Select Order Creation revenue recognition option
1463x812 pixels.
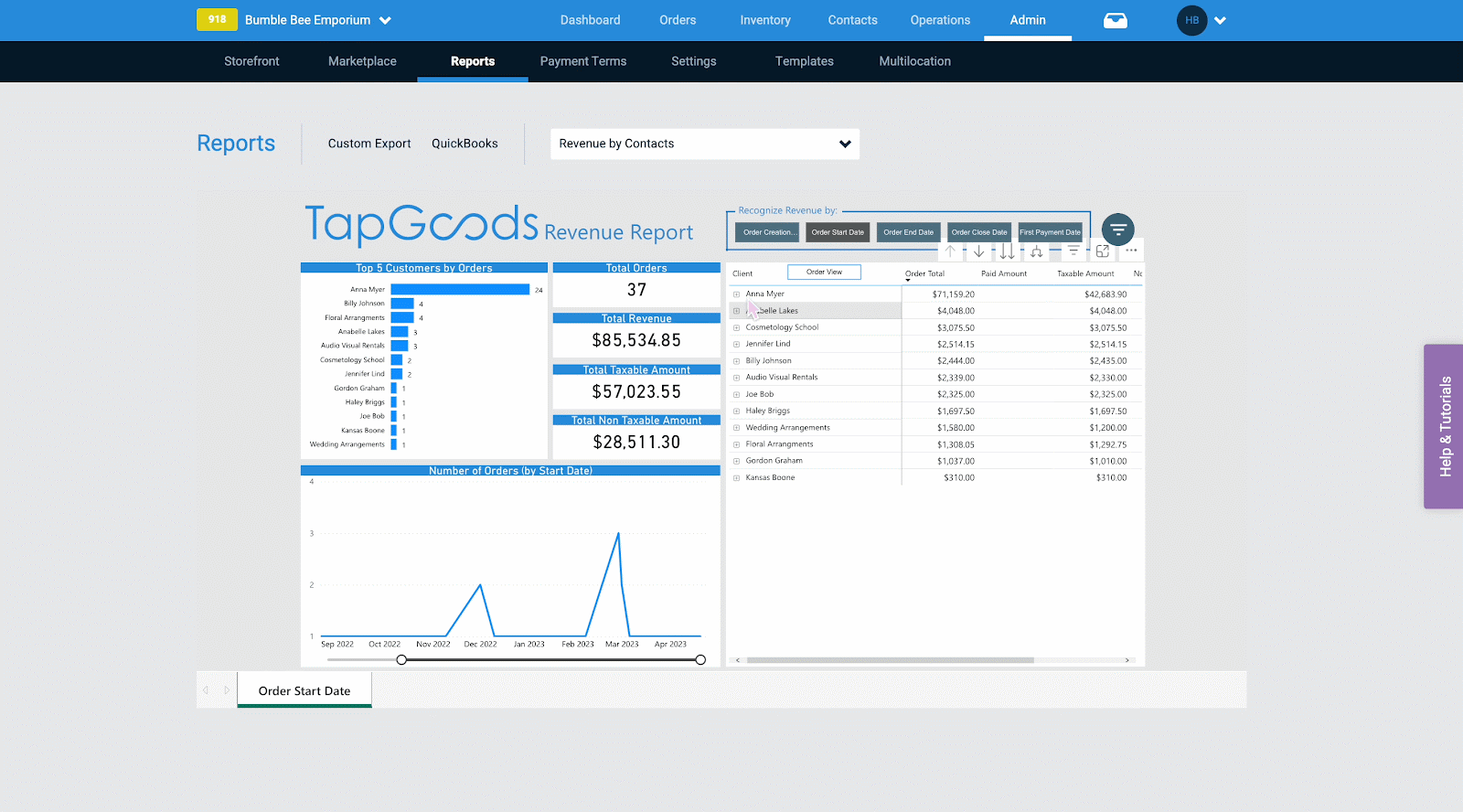[x=767, y=232]
